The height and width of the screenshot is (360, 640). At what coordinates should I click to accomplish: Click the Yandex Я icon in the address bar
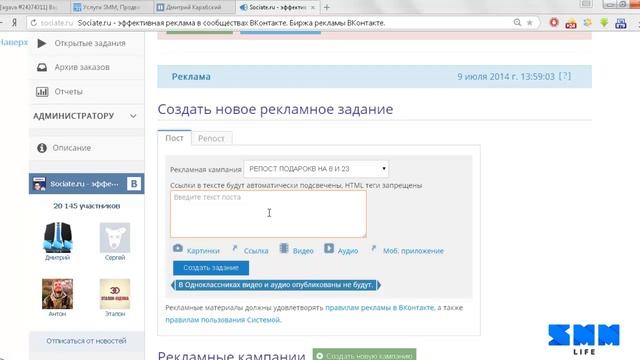[14, 23]
